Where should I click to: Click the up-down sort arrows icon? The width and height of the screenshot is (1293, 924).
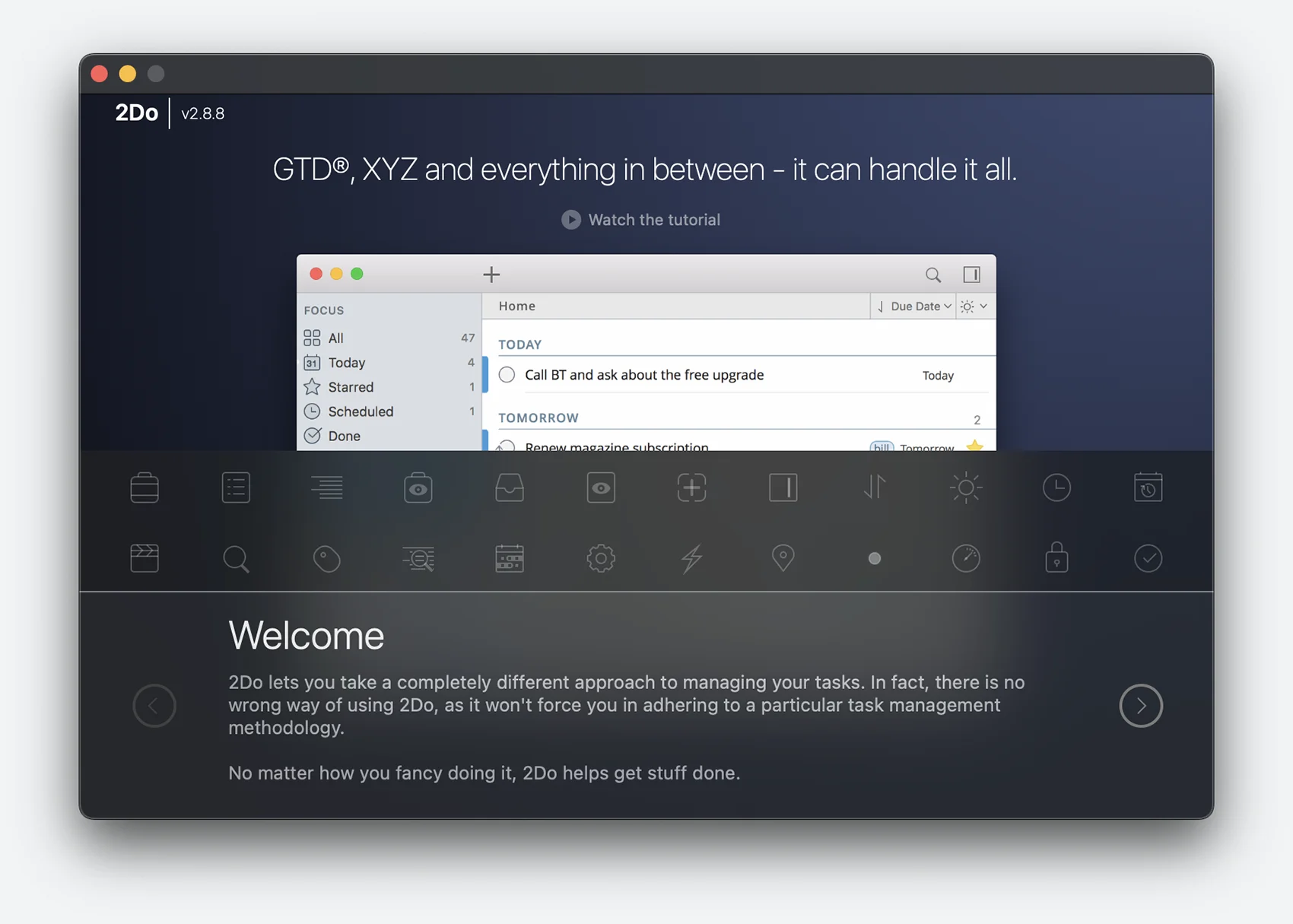pos(875,487)
